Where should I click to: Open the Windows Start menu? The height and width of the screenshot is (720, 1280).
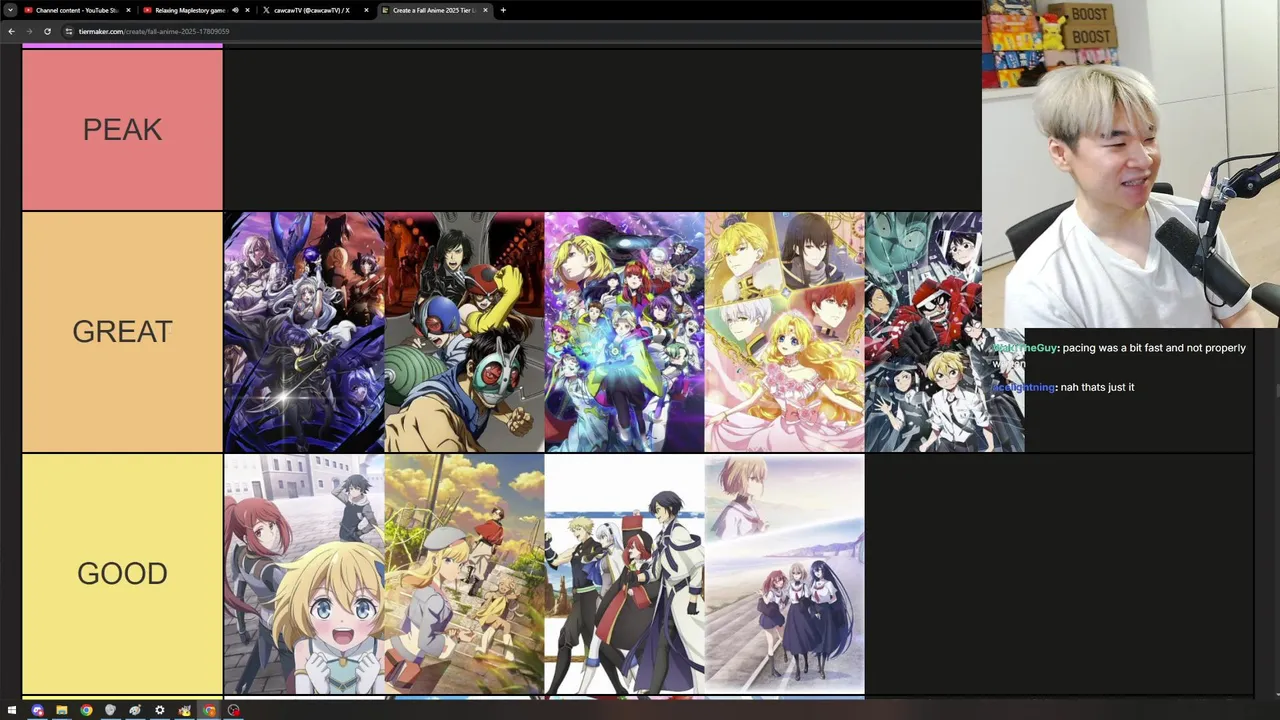[12, 710]
